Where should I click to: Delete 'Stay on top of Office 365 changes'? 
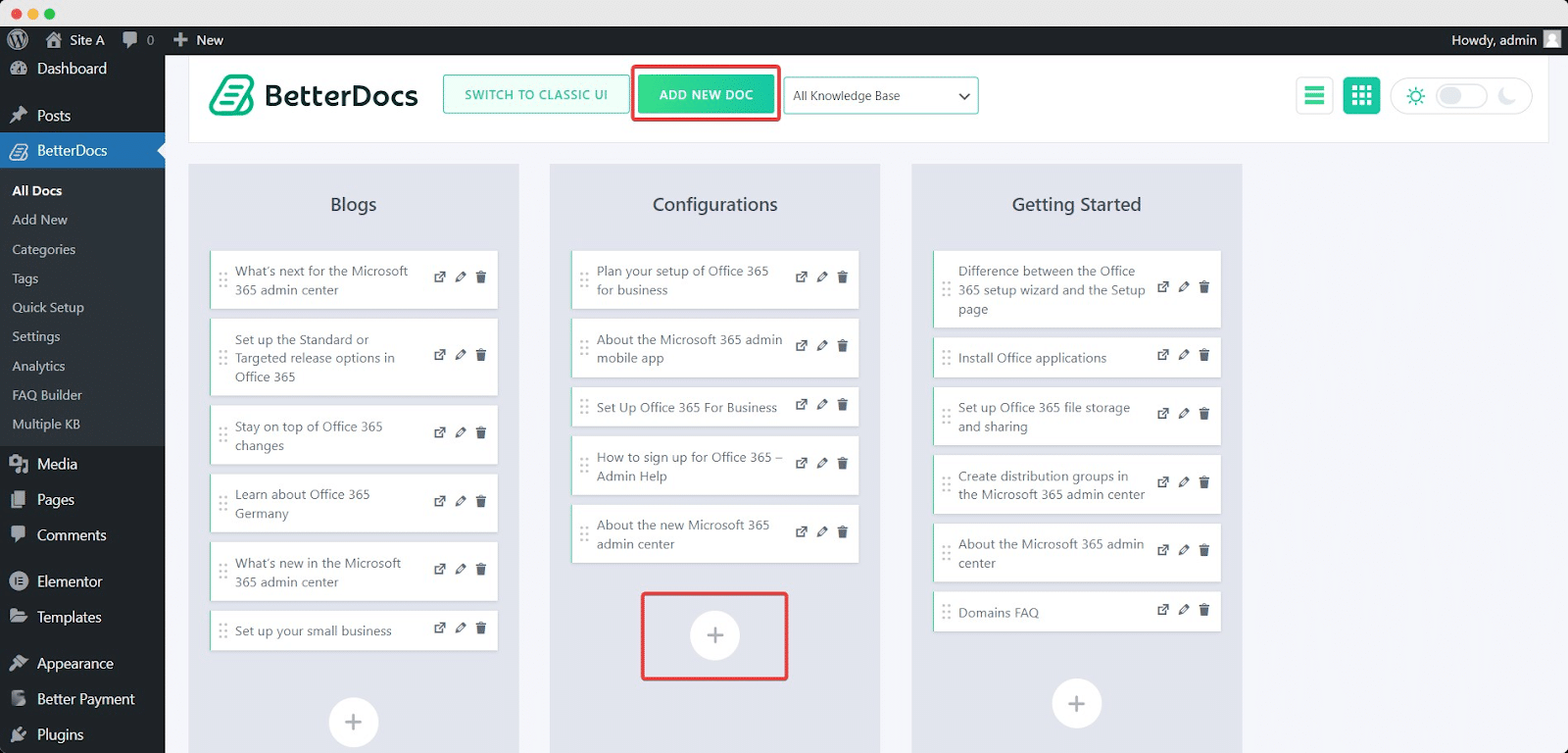tap(481, 432)
